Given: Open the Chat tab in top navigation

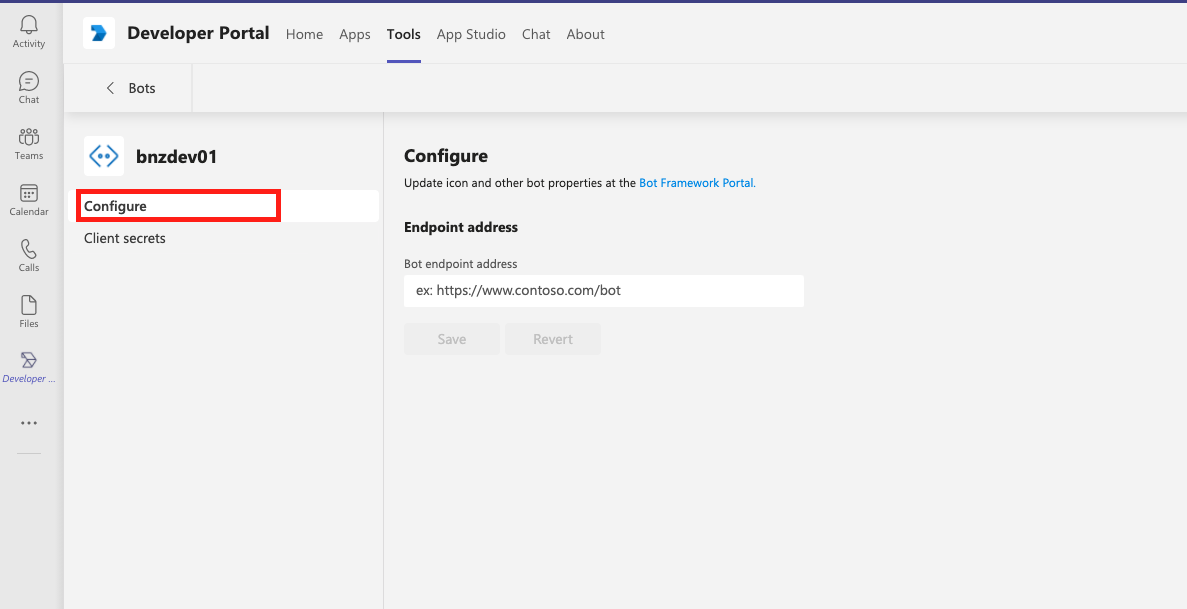Looking at the screenshot, I should coord(536,34).
